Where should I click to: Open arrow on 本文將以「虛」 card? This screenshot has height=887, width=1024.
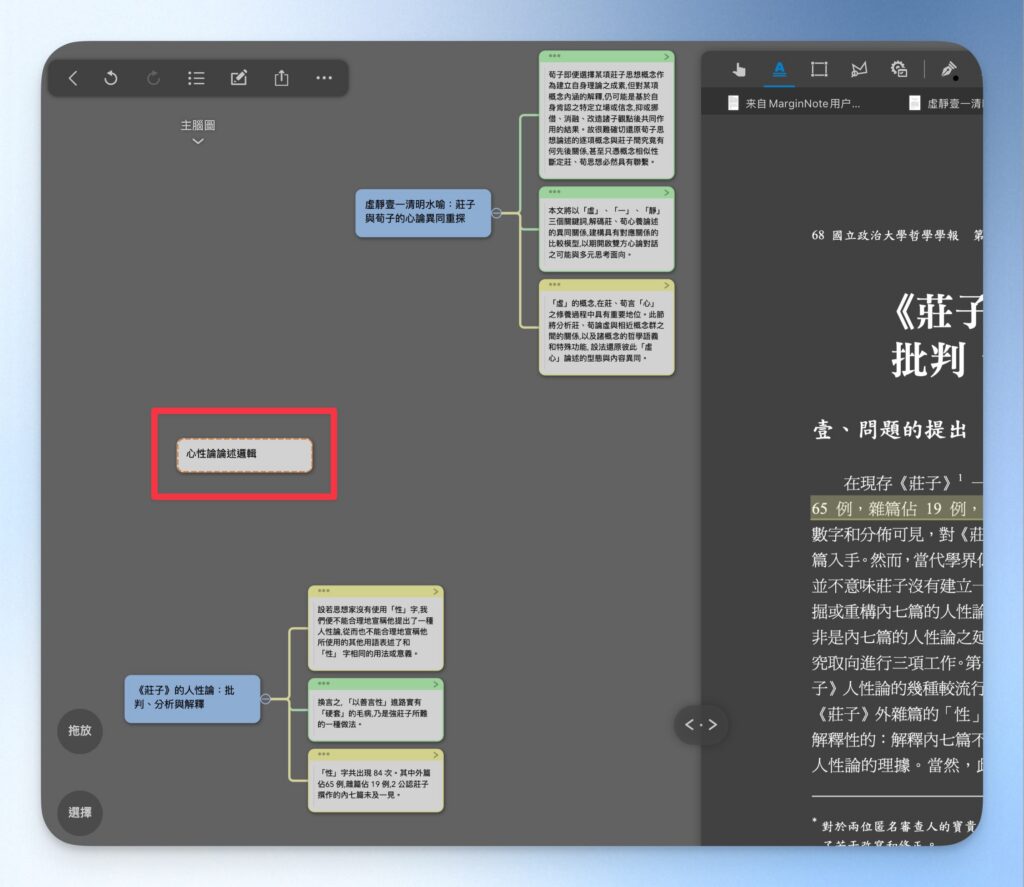[666, 193]
